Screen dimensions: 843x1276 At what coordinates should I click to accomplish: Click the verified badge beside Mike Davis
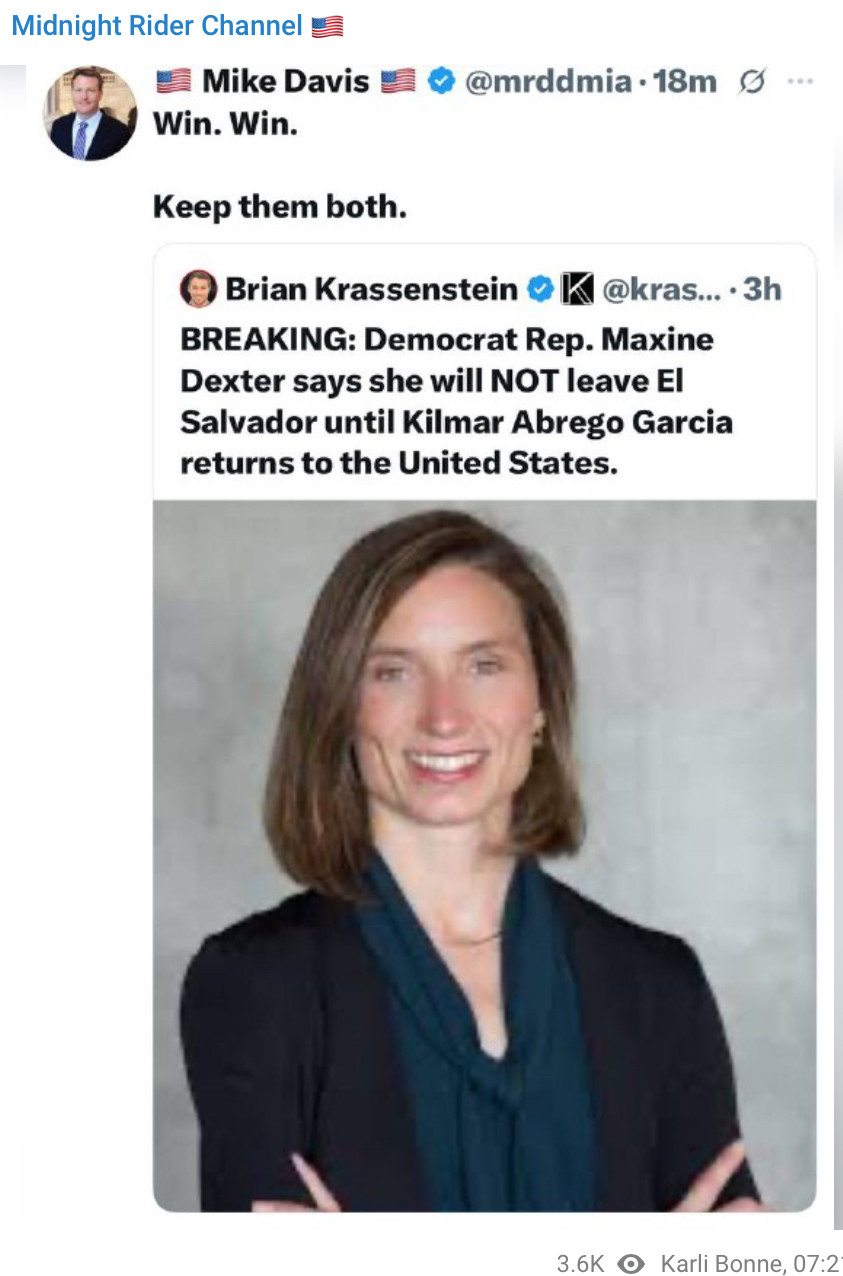pos(441,82)
